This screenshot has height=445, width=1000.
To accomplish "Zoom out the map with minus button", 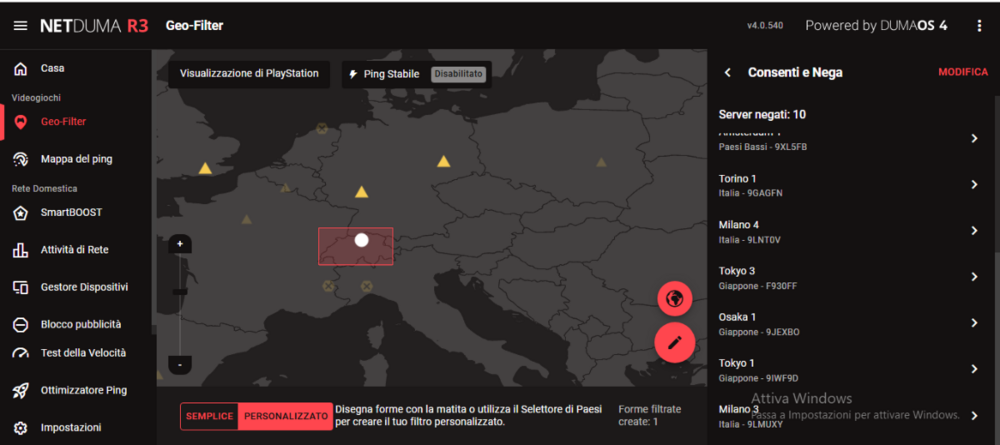I will pyautogui.click(x=180, y=365).
